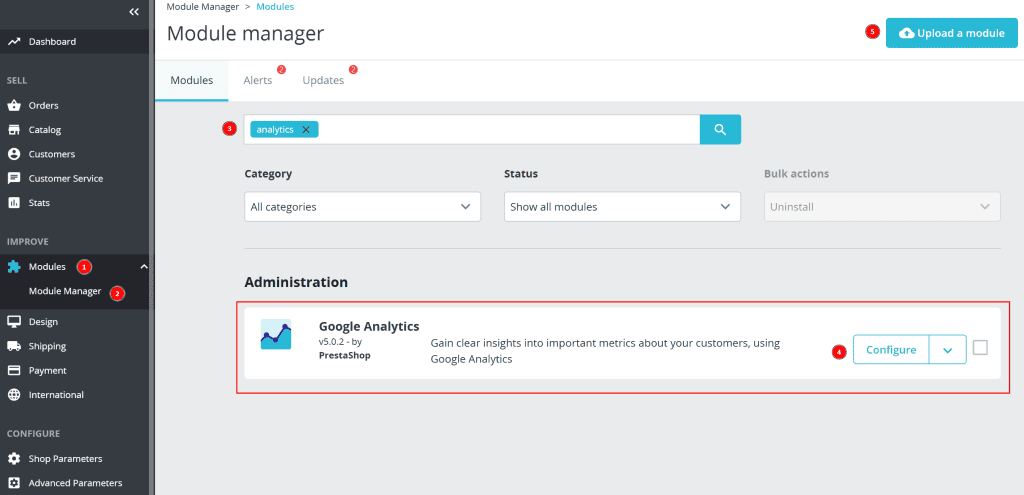
Task: Click the International globe icon
Action: [14, 395]
